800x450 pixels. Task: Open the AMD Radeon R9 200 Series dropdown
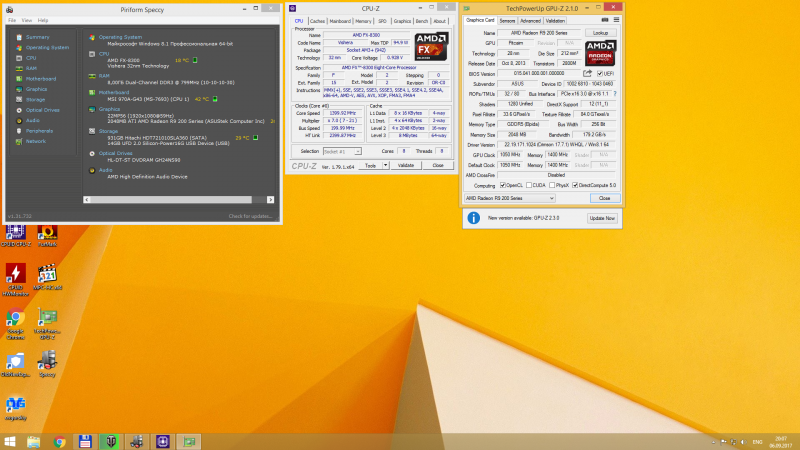(x=509, y=198)
